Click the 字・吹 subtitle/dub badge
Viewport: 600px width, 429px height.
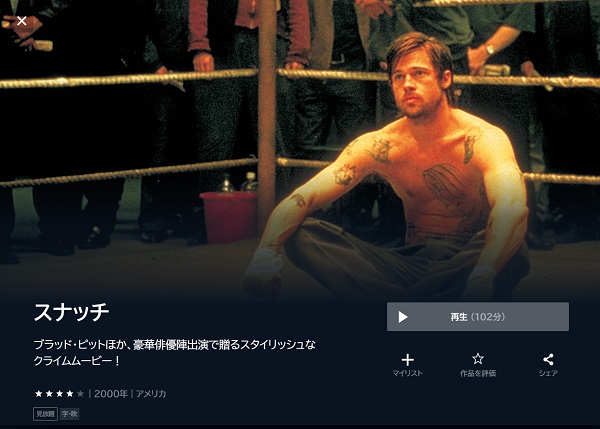point(70,414)
